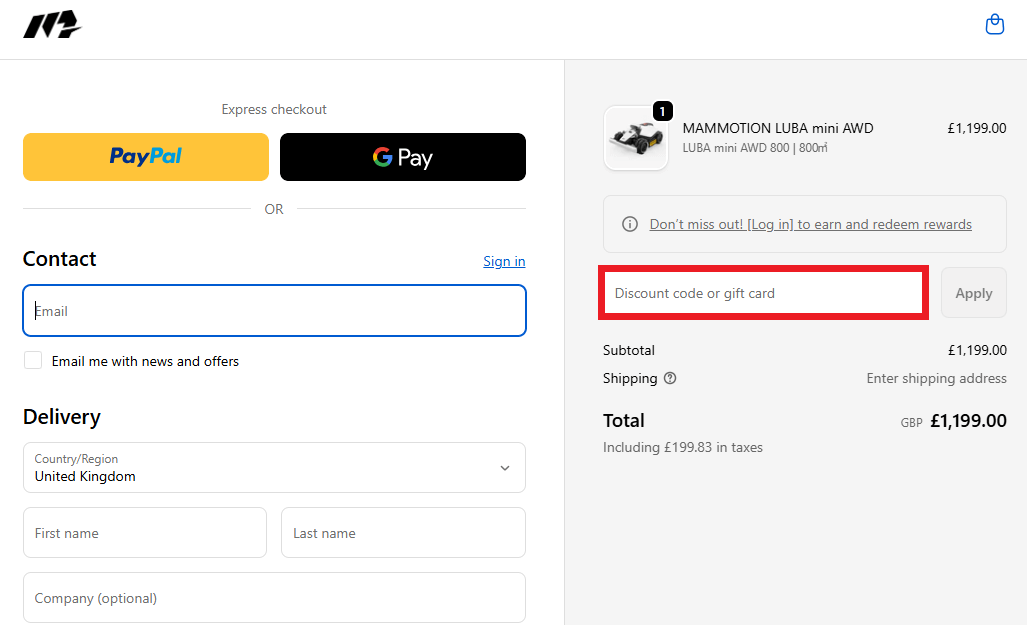Focus the Email input field
This screenshot has height=625, width=1027.
click(x=274, y=311)
